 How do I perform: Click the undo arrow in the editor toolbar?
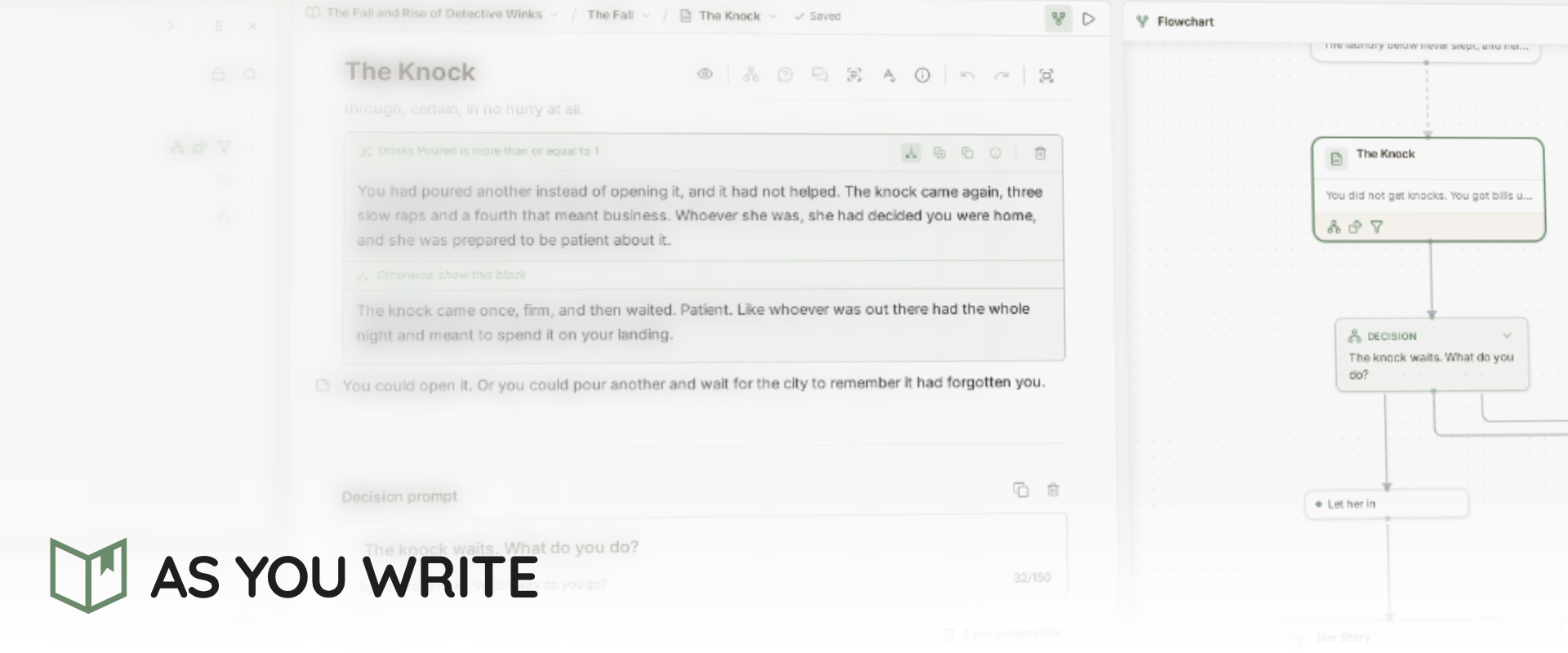coord(968,76)
